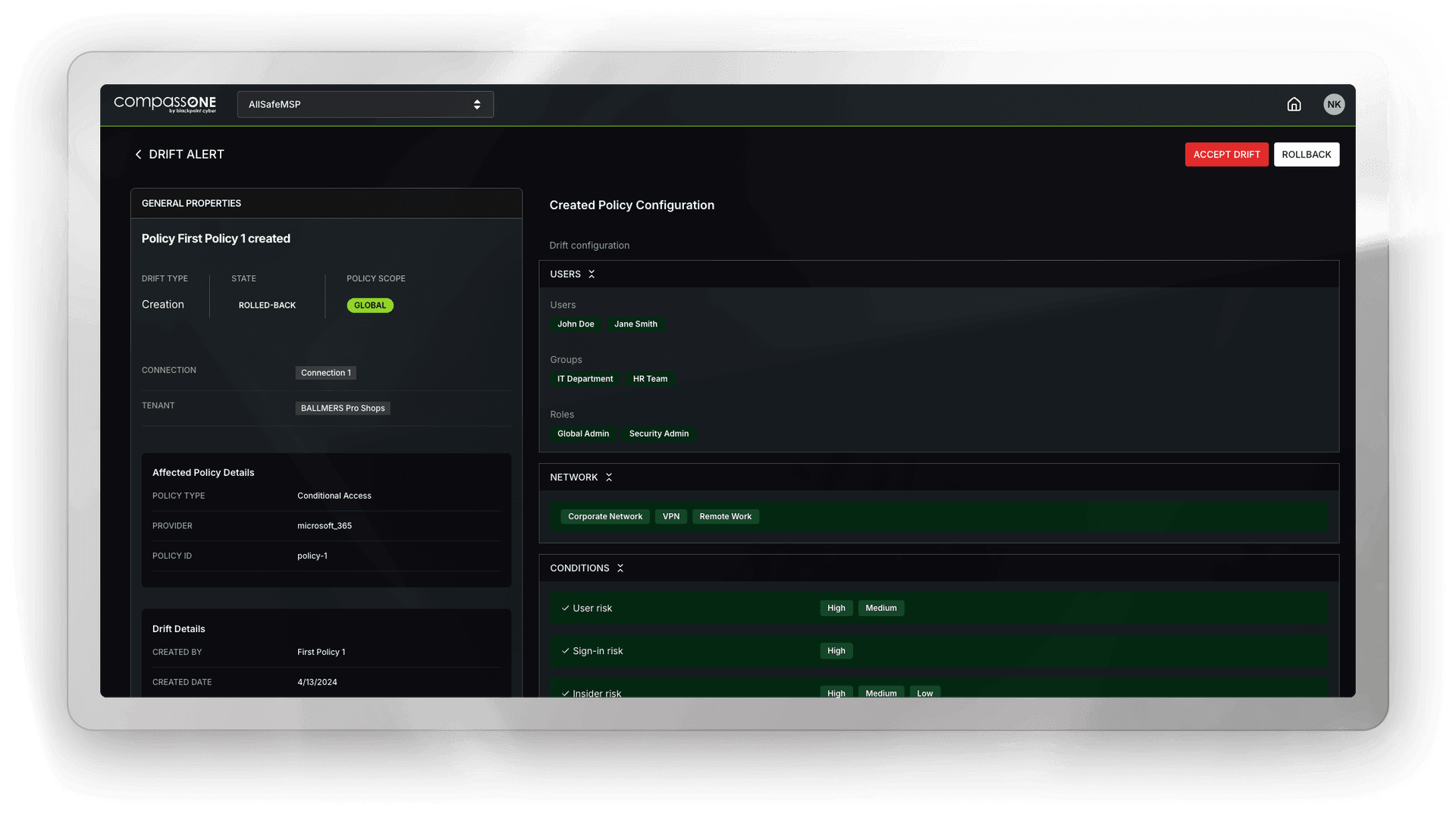
Task: Click the back arrow beside DRIFT ALERT
Action: coord(139,154)
